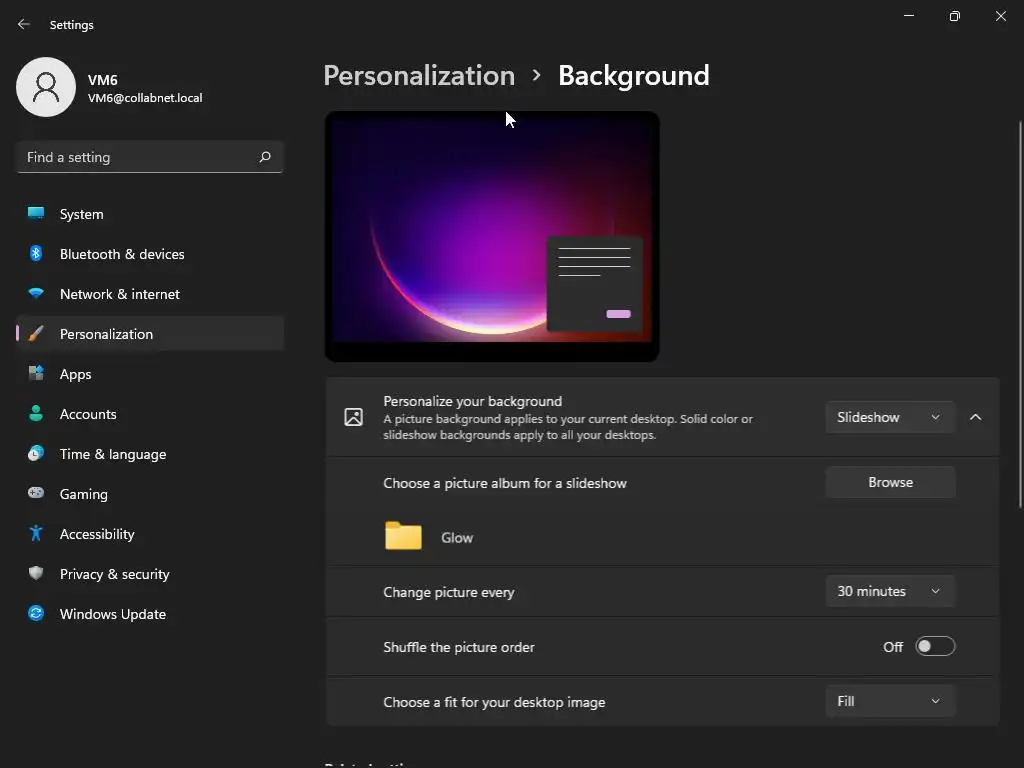Click the yellow Glow folder icon

403,536
